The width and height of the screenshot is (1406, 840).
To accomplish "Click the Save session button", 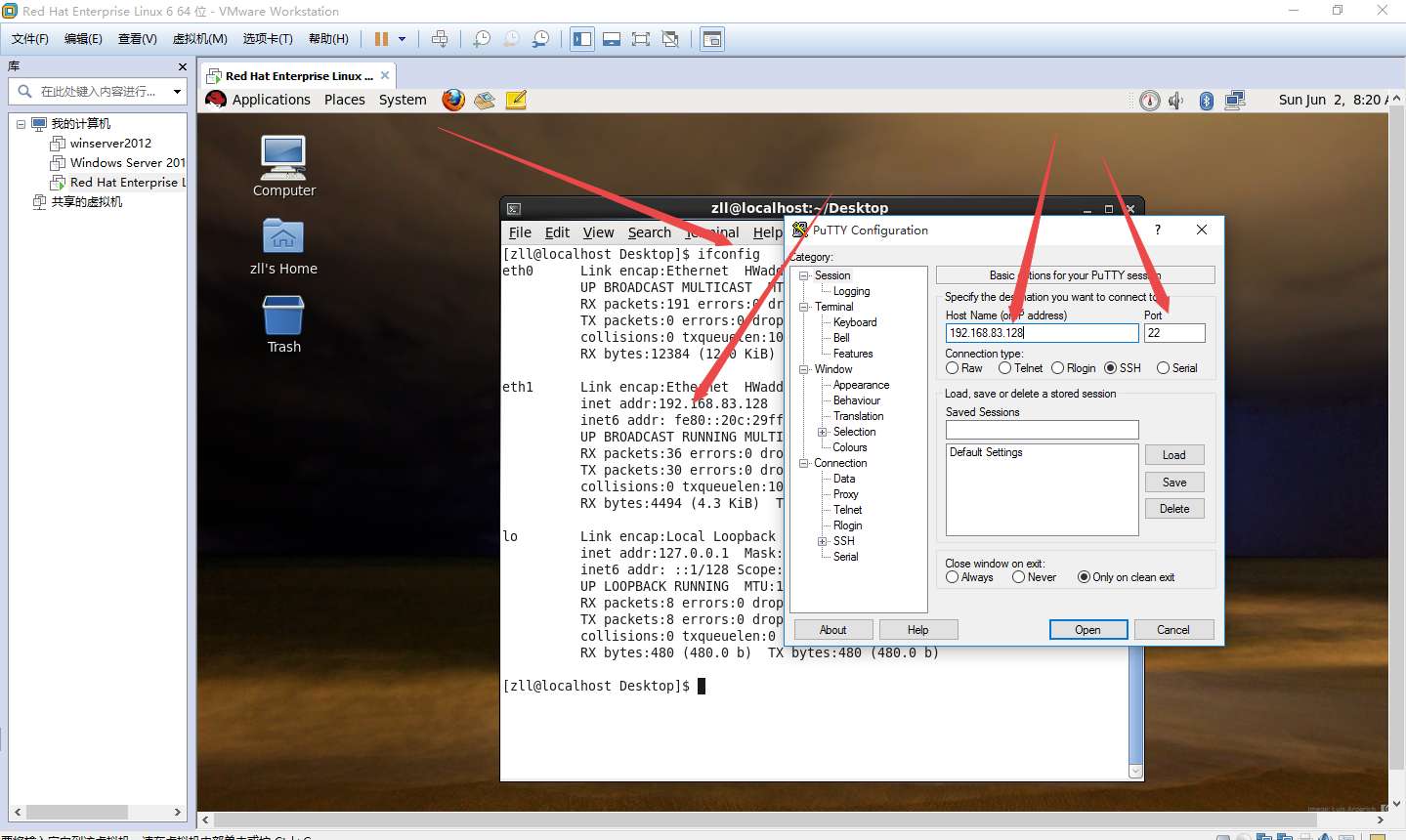I will [x=1174, y=483].
